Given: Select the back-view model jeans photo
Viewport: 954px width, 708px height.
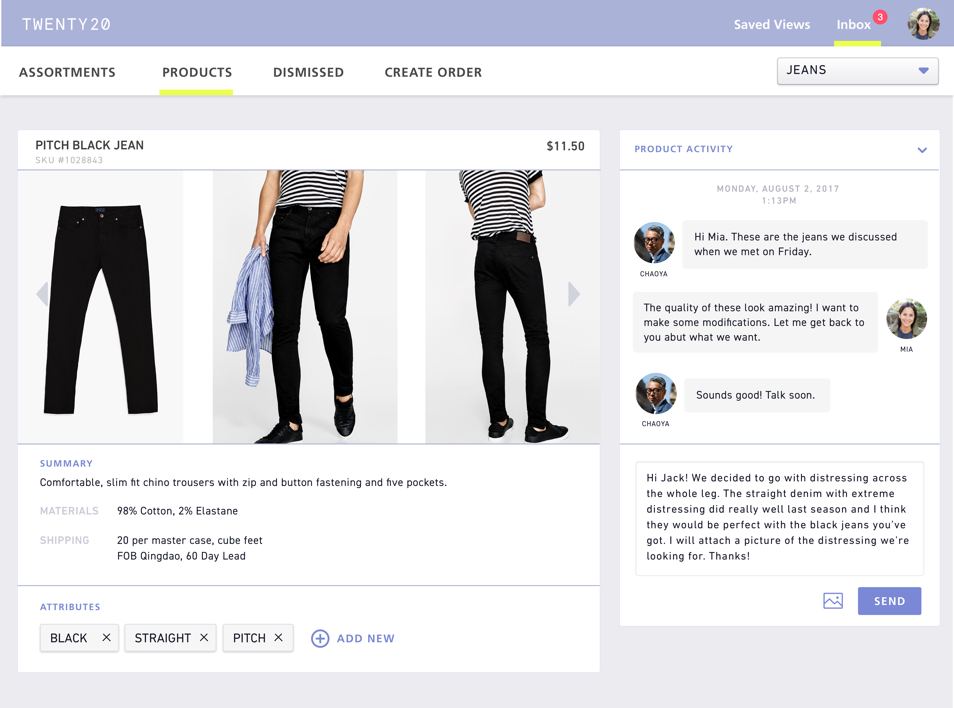Looking at the screenshot, I should click(x=512, y=307).
